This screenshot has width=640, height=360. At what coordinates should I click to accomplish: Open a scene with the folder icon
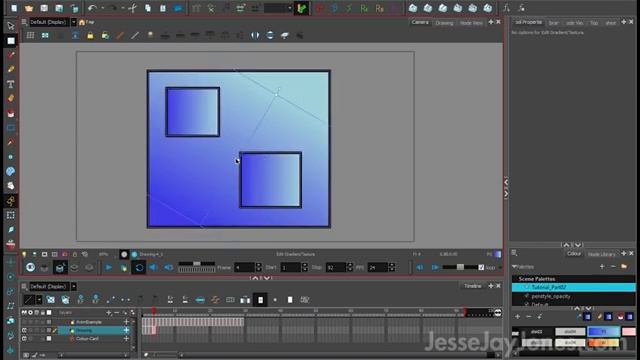click(29, 8)
